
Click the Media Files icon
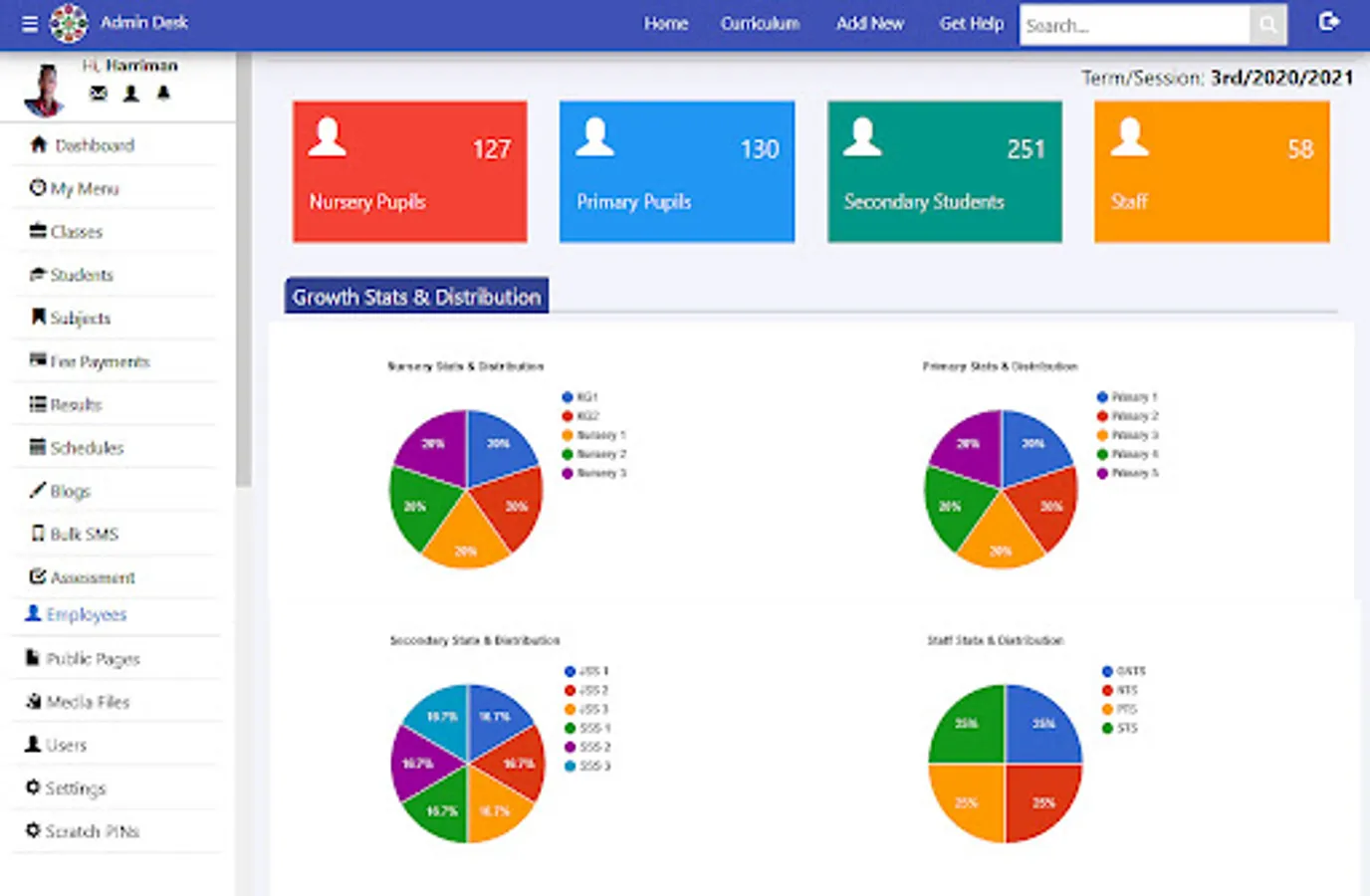[x=33, y=701]
